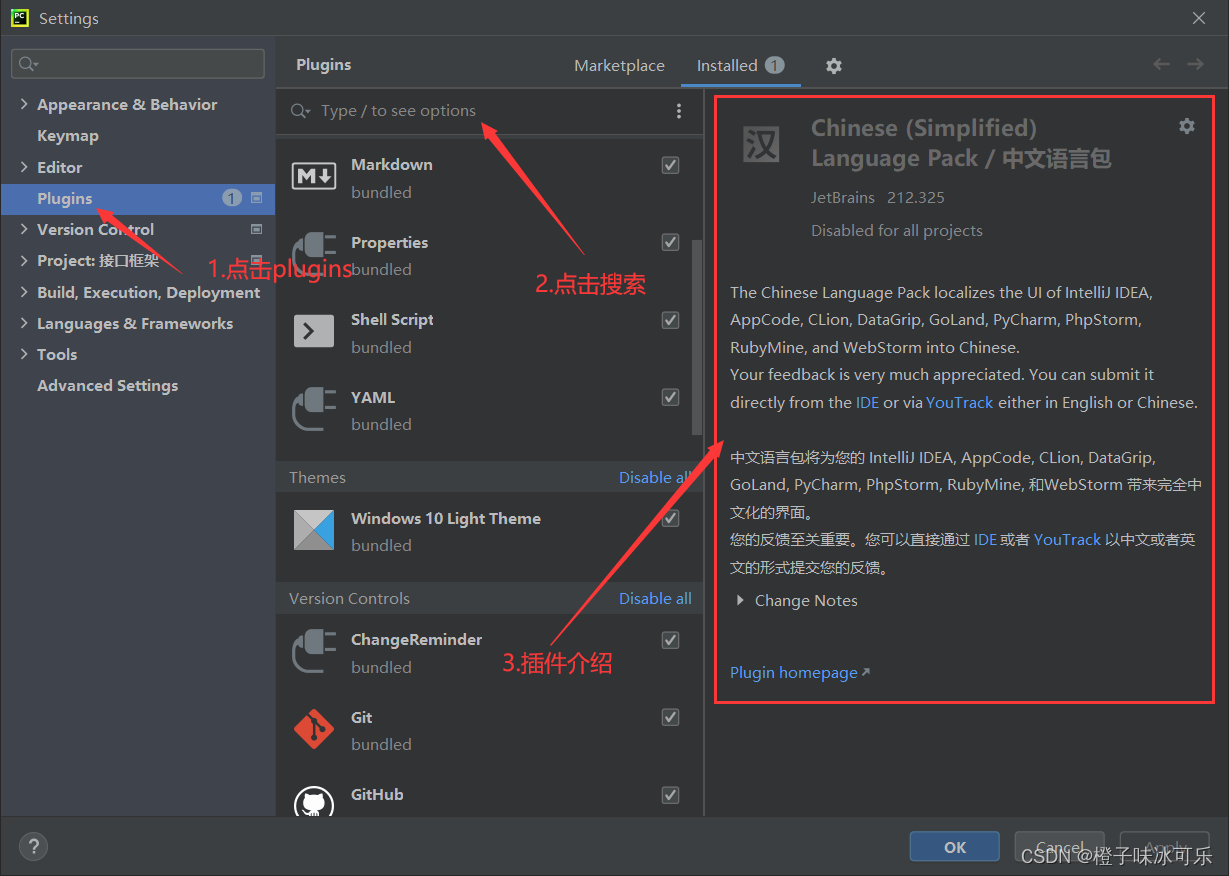
Task: Open the Chinese Language Pack gear options
Action: 1187,126
